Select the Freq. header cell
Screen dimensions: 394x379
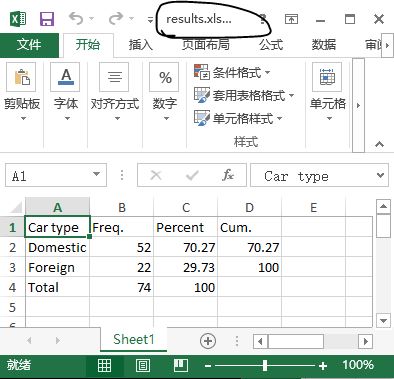pyautogui.click(x=122, y=227)
